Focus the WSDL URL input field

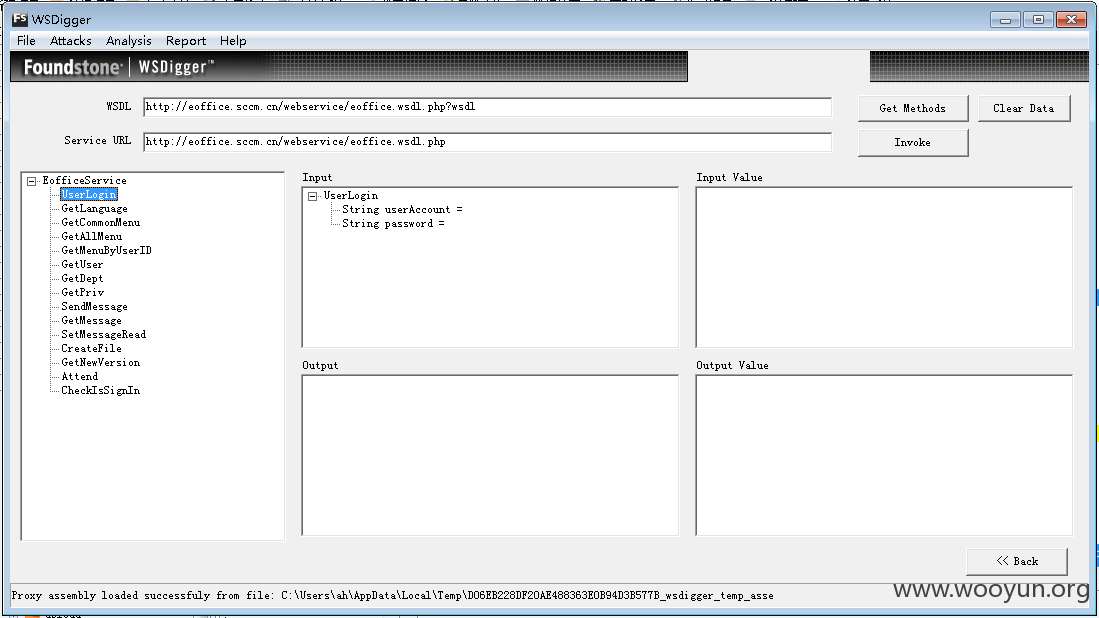[x=487, y=107]
